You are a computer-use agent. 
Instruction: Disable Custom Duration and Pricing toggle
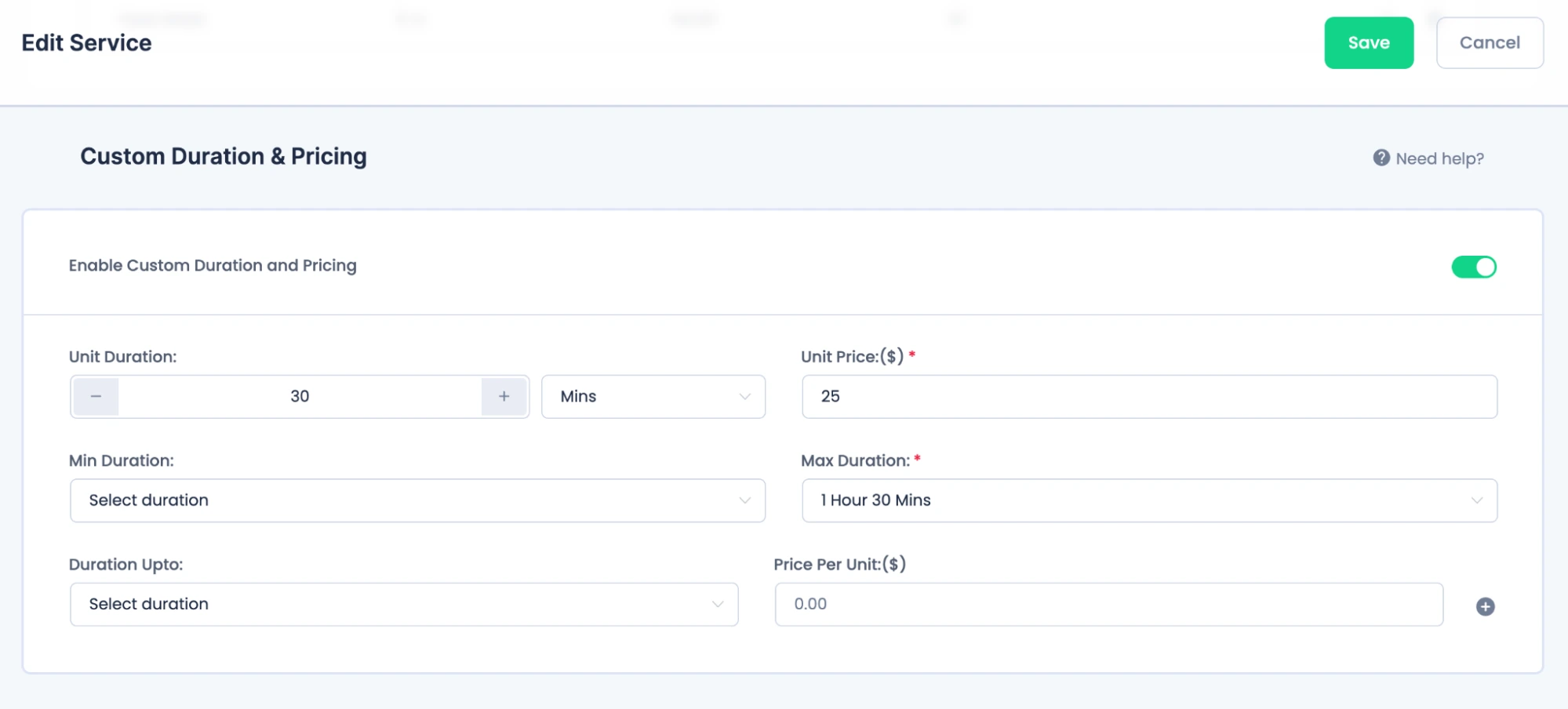click(x=1474, y=267)
